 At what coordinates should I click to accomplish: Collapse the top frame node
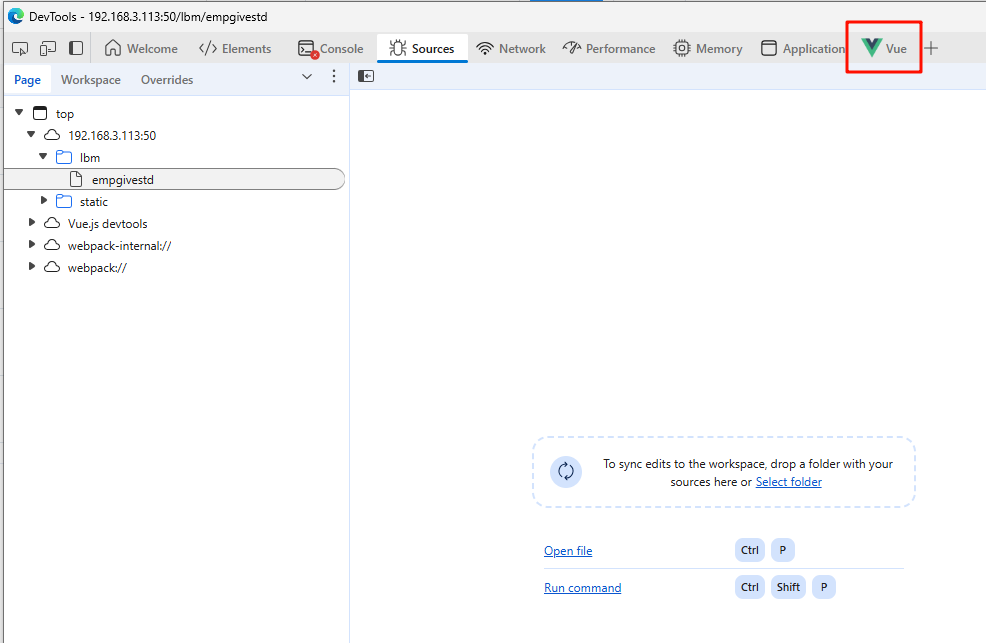click(x=19, y=113)
